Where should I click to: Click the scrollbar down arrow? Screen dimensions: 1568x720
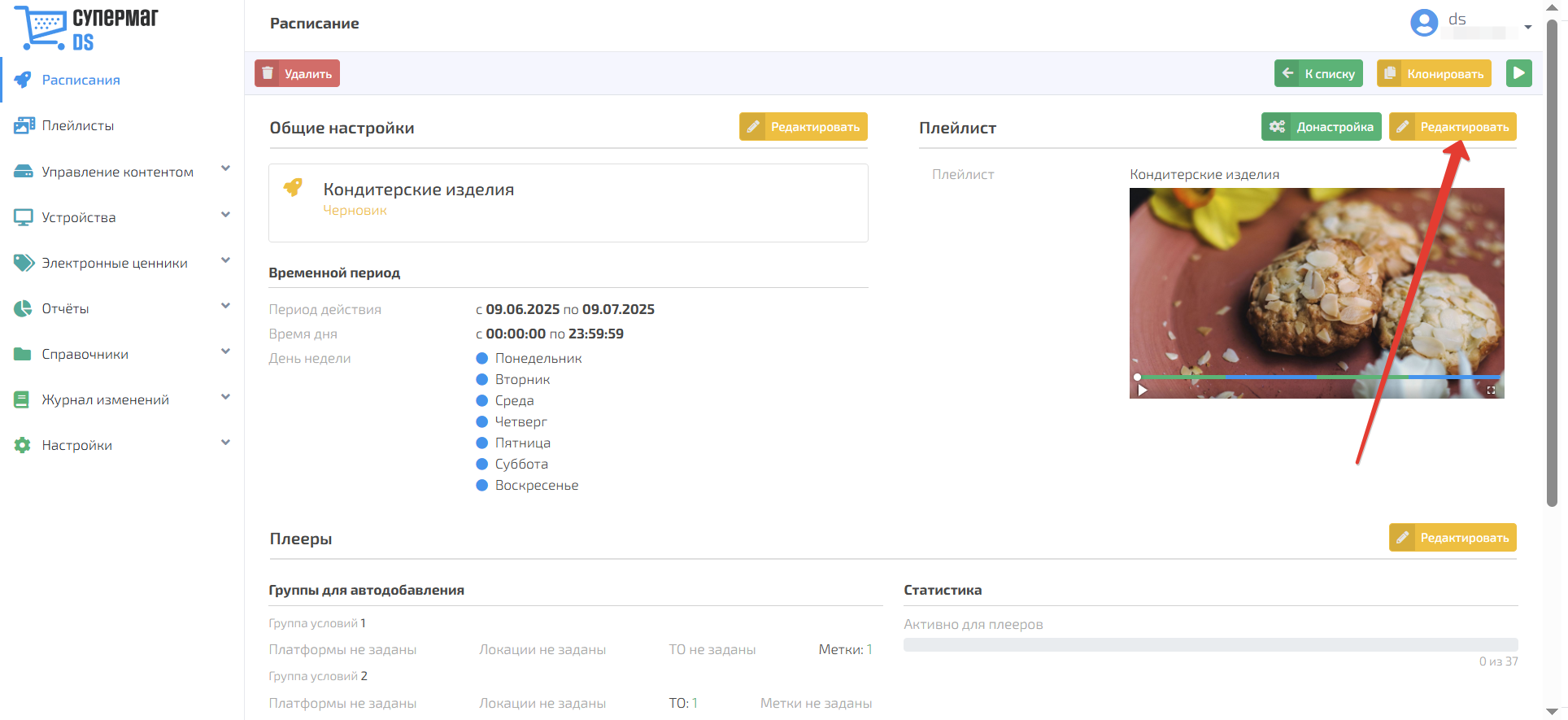[1552, 712]
